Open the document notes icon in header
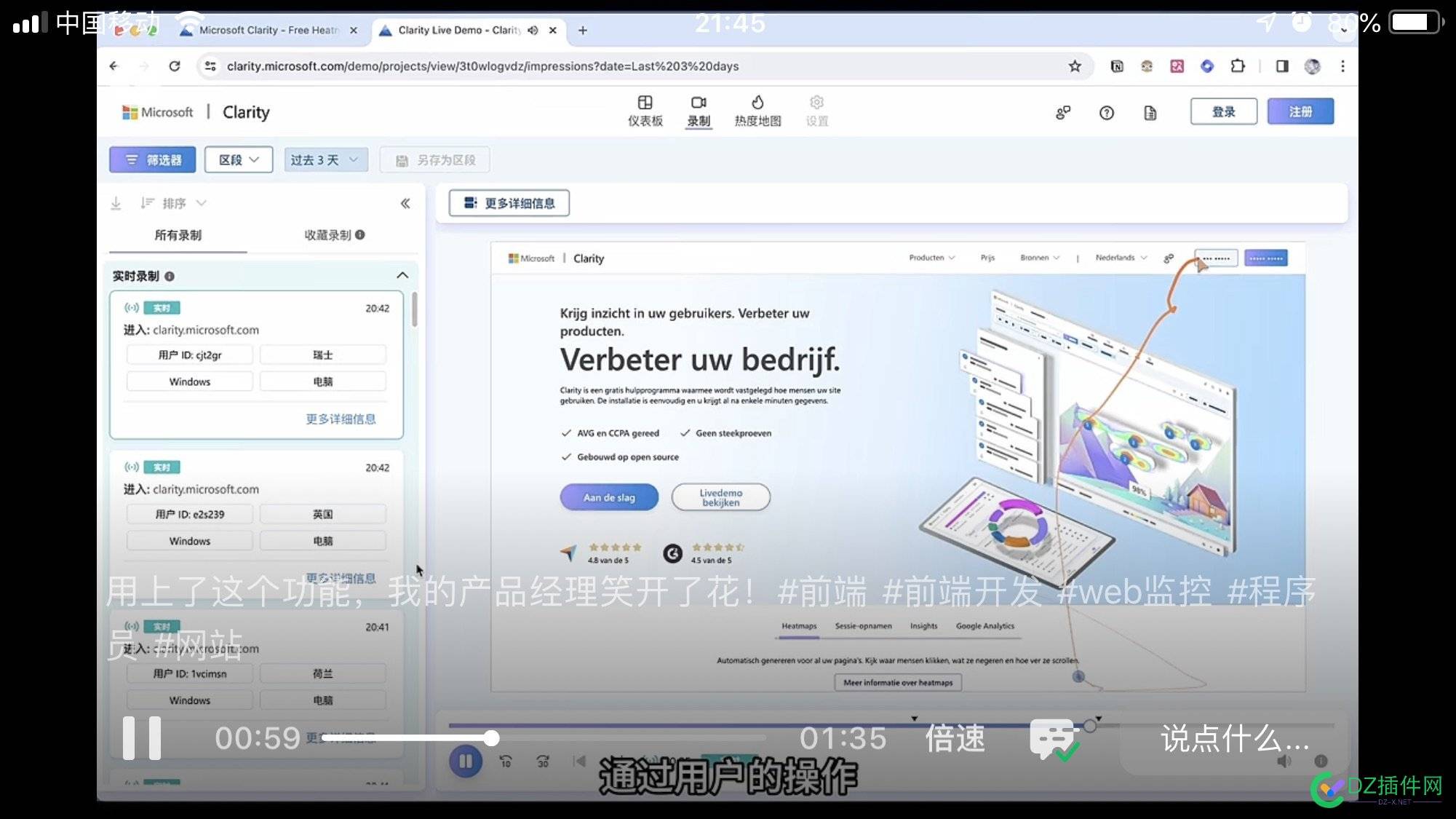This screenshot has width=1456, height=819. pos(1150,112)
